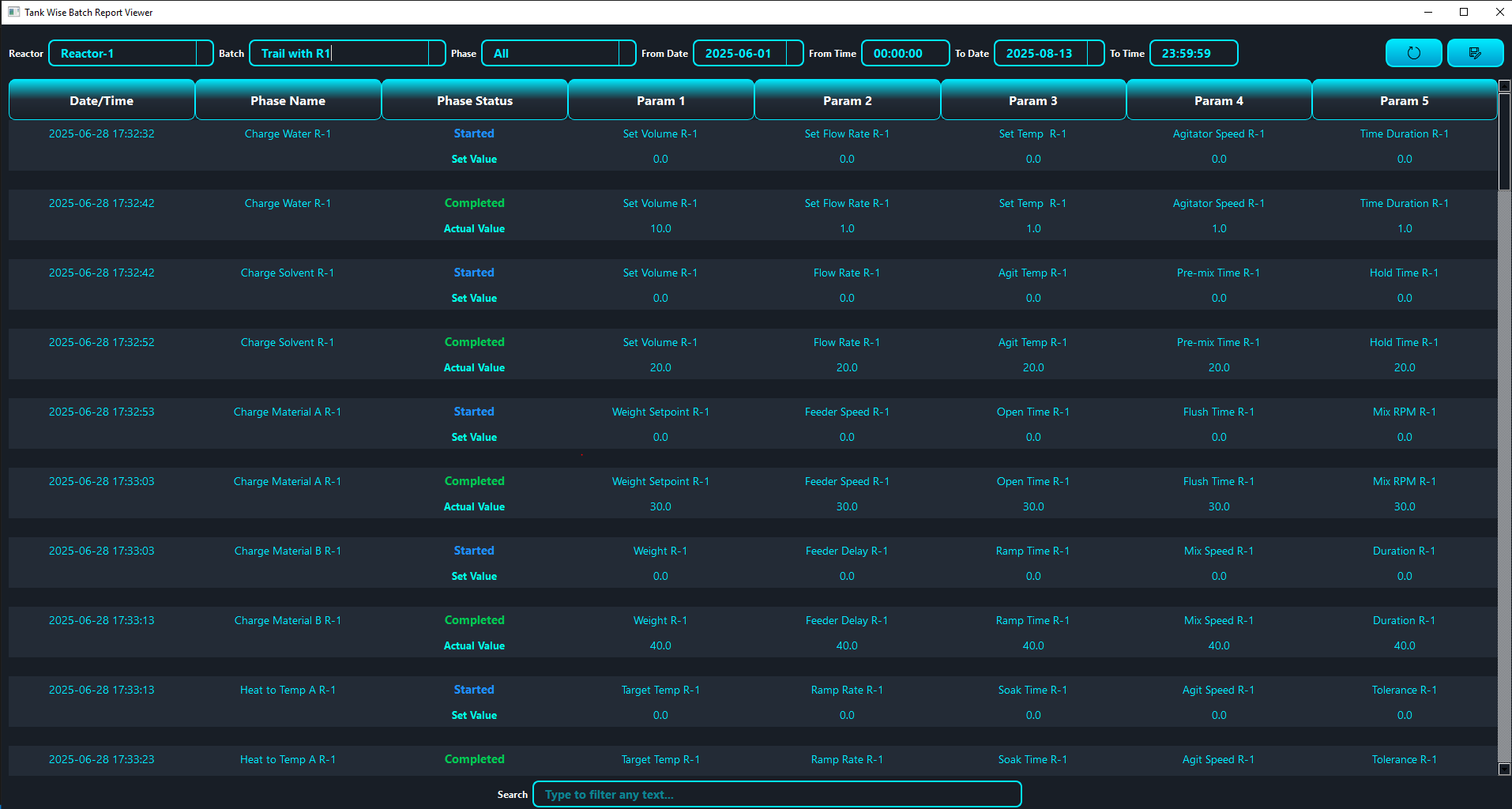Open the From Date picker
Viewport: 1512px width, 809px height.
[795, 53]
